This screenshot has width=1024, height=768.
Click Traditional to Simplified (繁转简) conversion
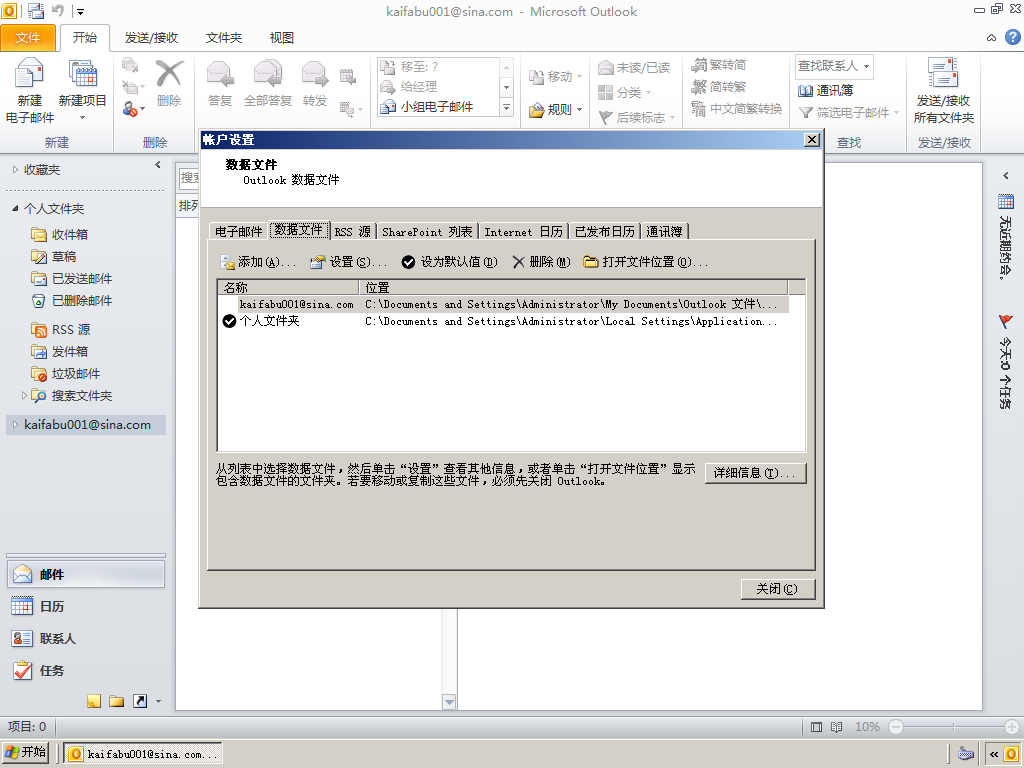718,65
